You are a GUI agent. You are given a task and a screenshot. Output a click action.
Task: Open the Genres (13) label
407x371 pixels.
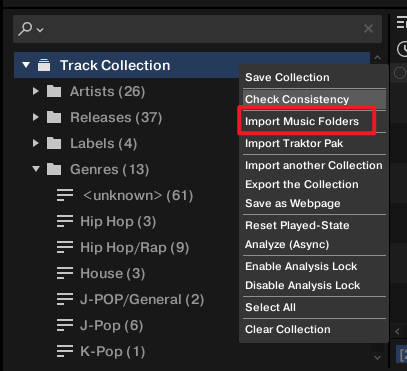[109, 169]
